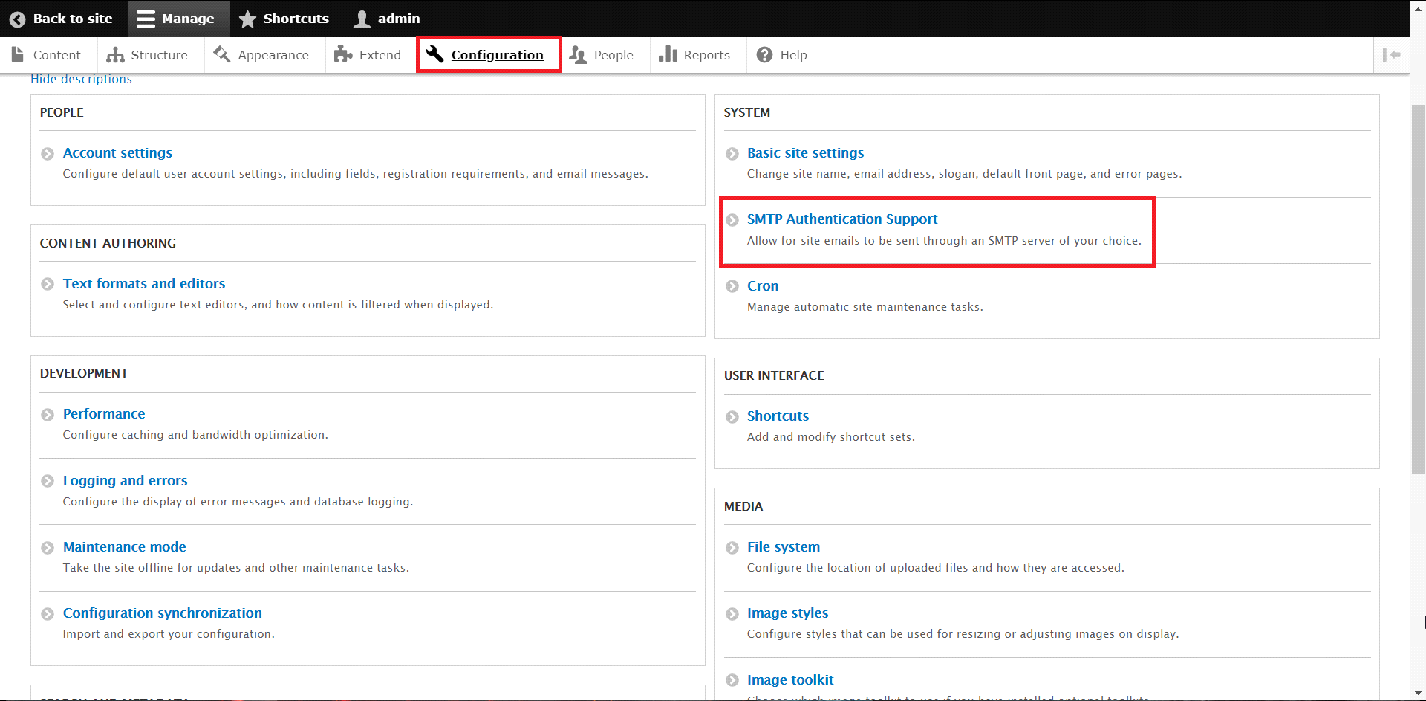The height and width of the screenshot is (701, 1426).
Task: Expand the admin user menu
Action: [387, 18]
